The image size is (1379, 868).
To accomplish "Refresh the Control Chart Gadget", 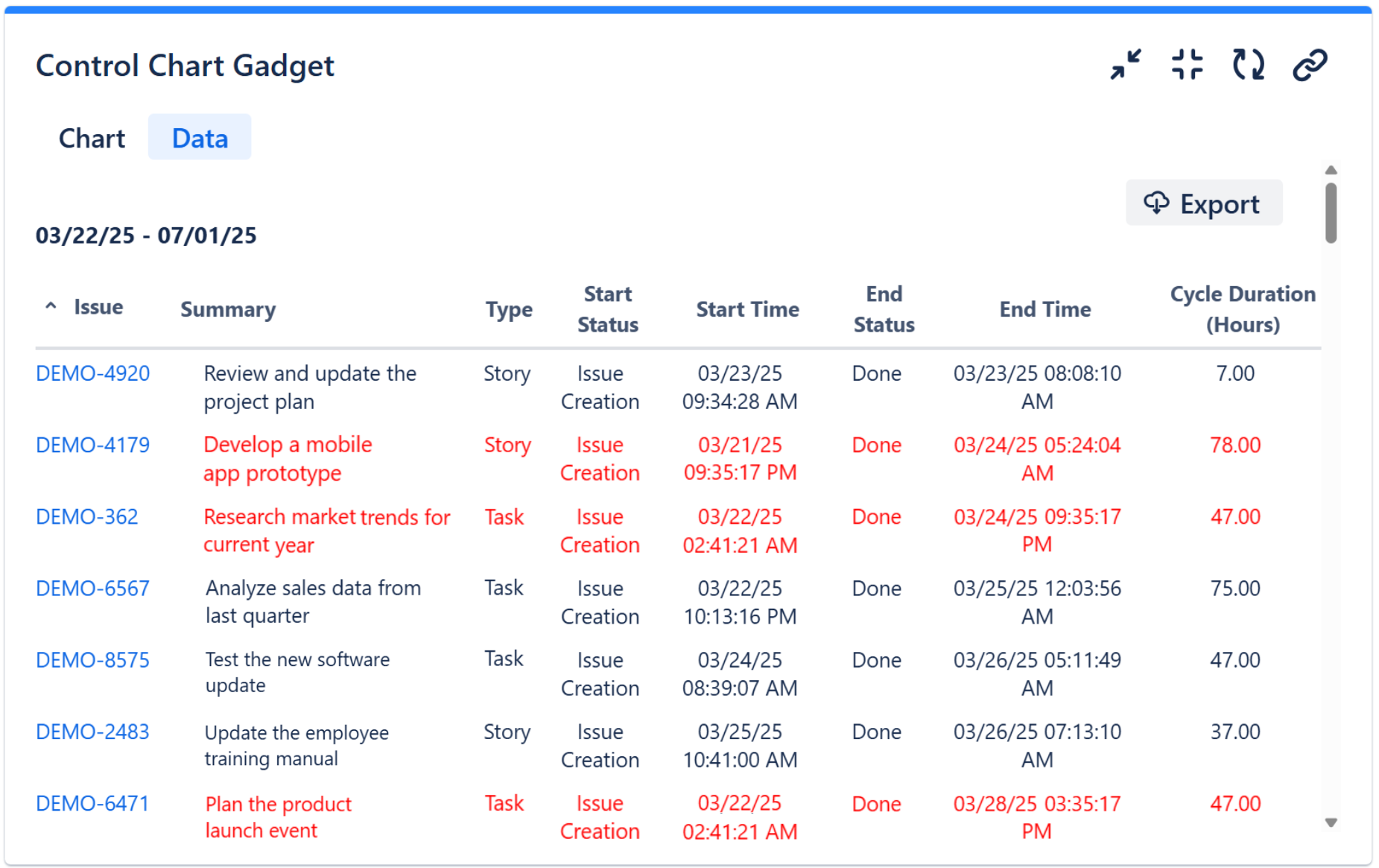I will click(1248, 65).
